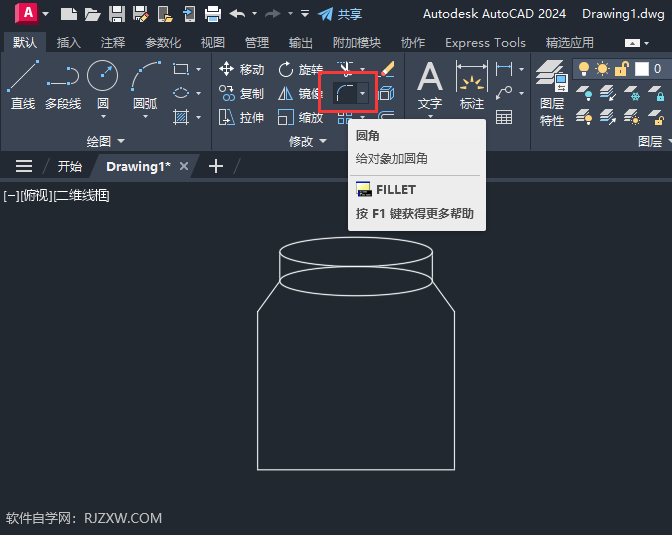Click the Move (移动) tool
The width and height of the screenshot is (672, 535).
click(241, 69)
